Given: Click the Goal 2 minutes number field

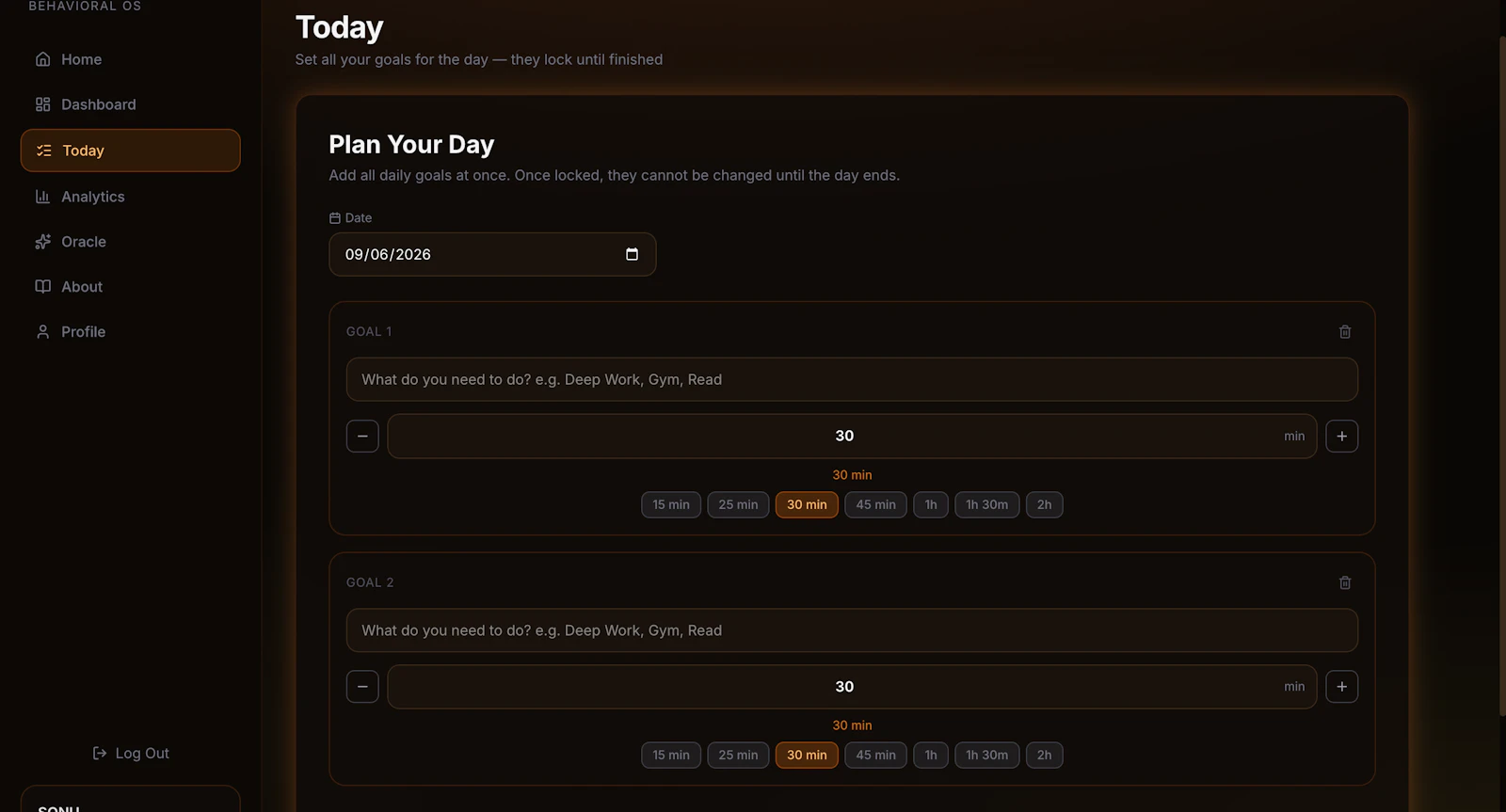Looking at the screenshot, I should pos(852,687).
